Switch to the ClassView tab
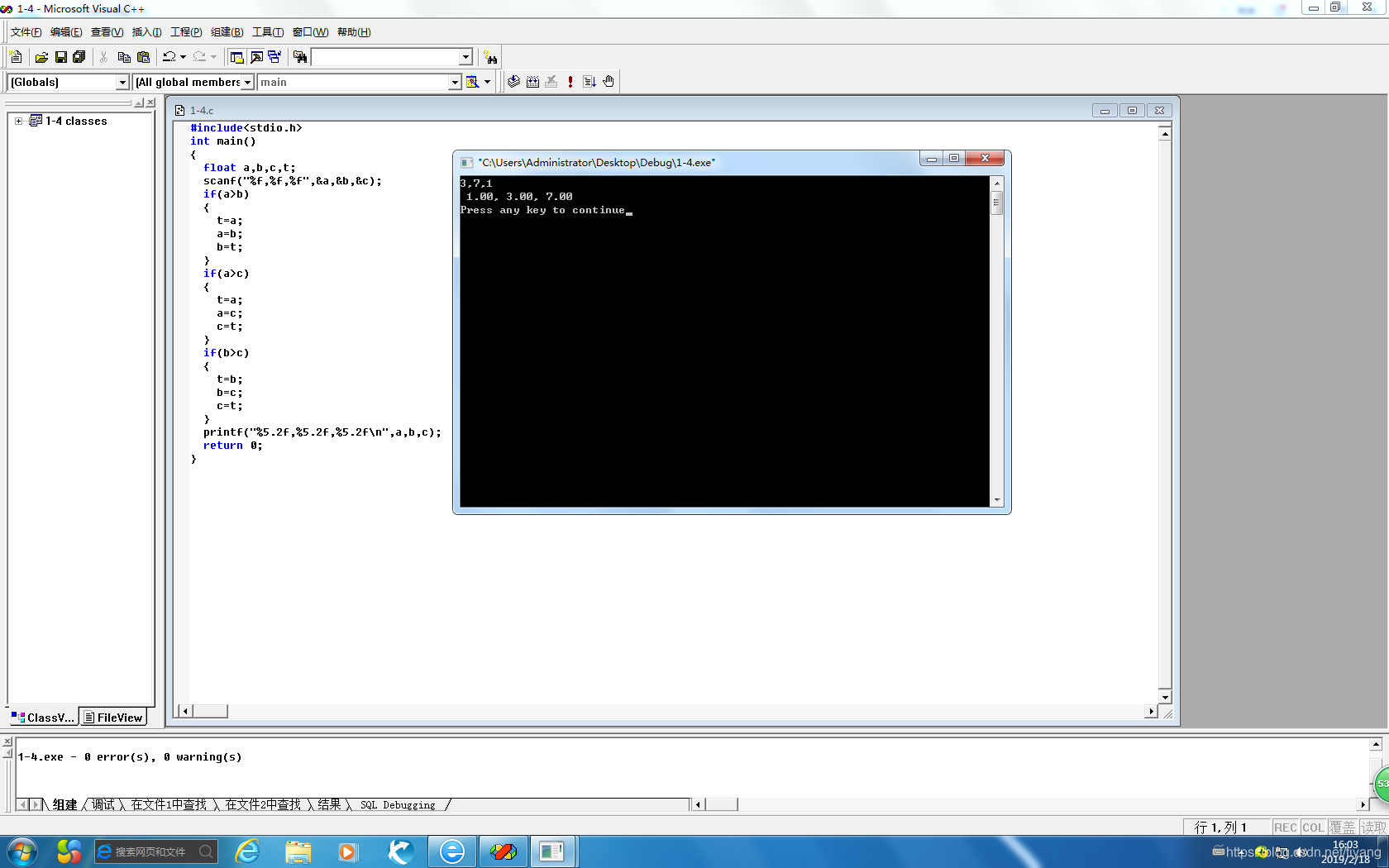This screenshot has width=1389, height=868. 43,717
